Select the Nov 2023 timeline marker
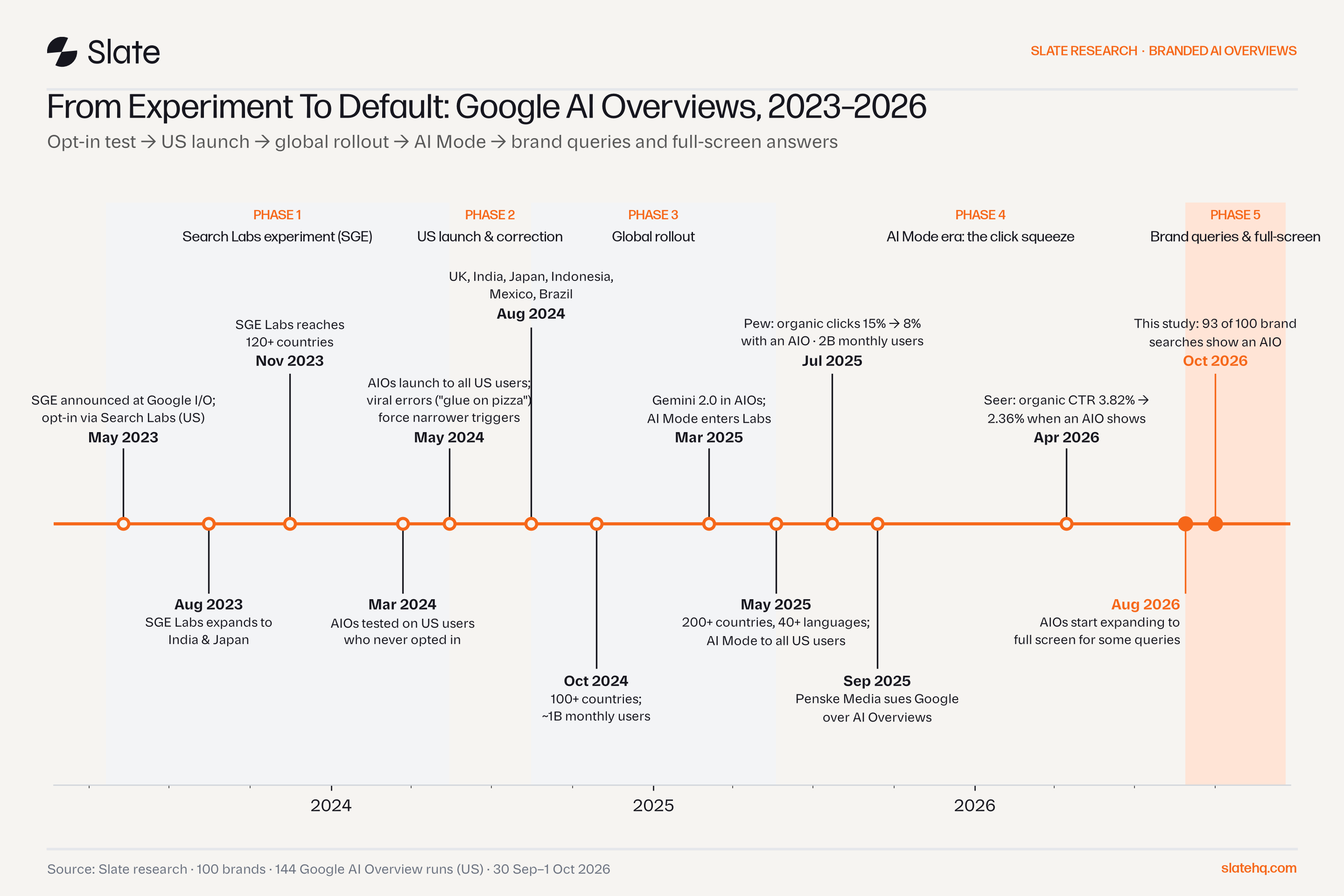Viewport: 1344px width, 896px height. click(x=290, y=524)
